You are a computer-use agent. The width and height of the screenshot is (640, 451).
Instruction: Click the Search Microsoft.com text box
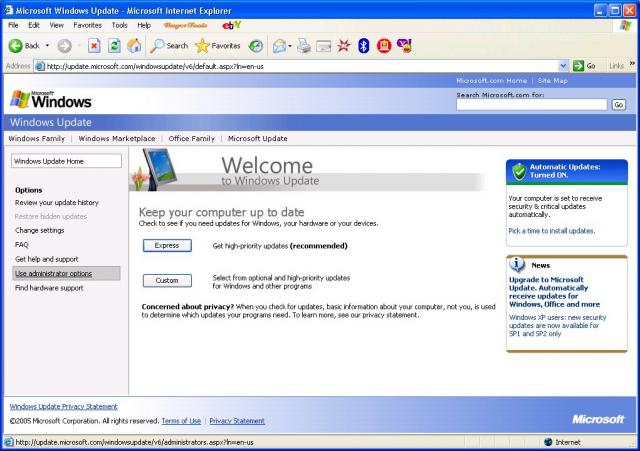(x=531, y=105)
